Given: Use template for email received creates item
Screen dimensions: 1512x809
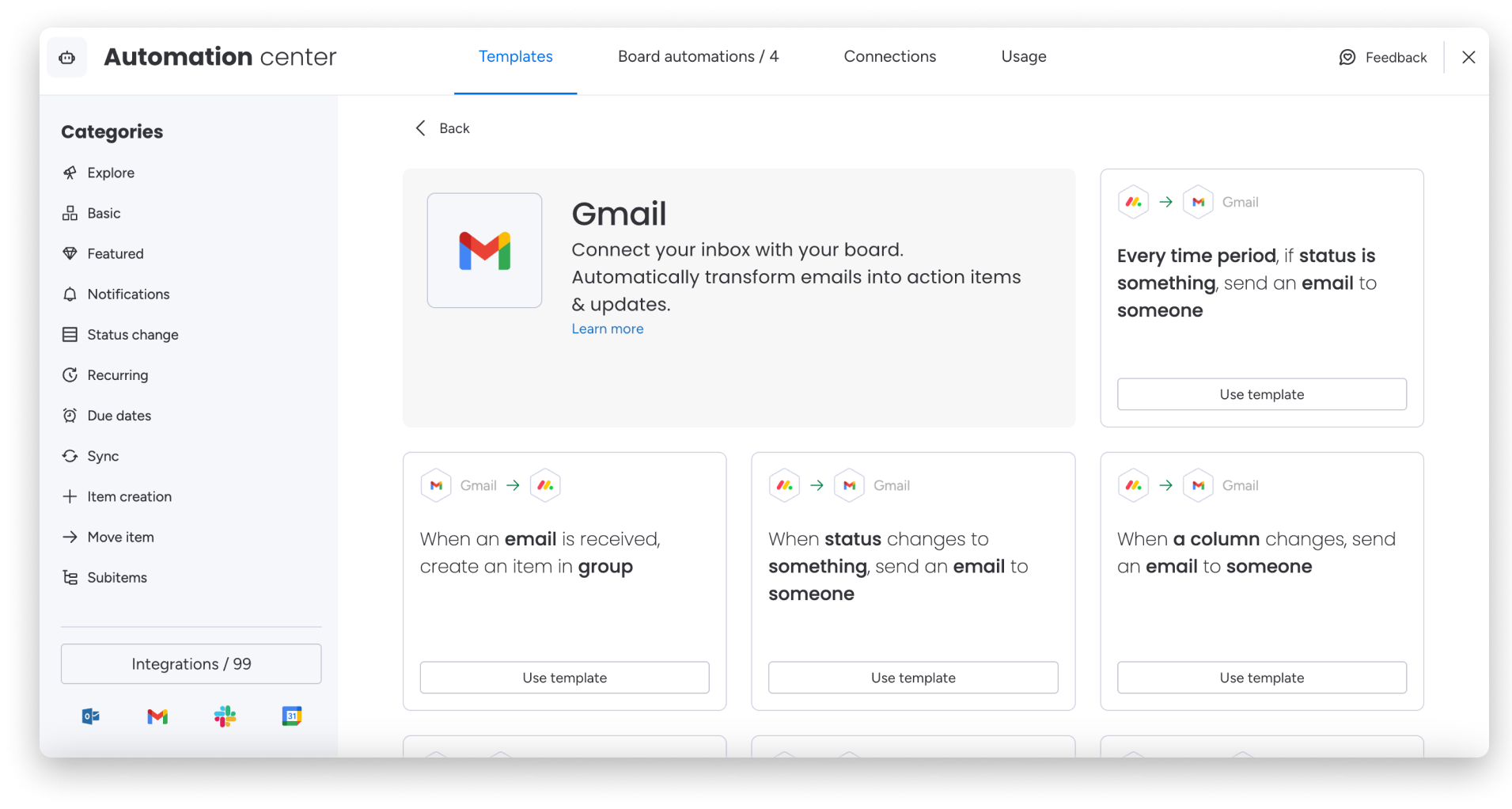Looking at the screenshot, I should (565, 678).
